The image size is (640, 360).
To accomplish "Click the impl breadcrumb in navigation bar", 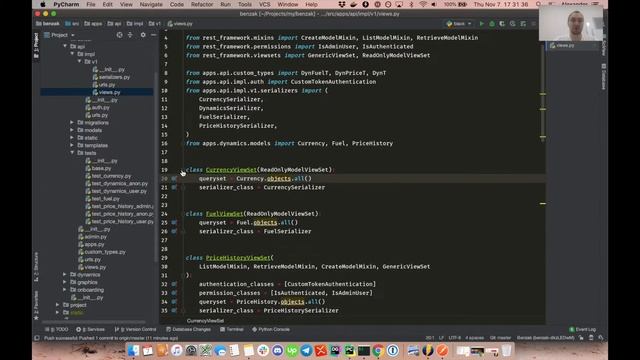I will point(135,24).
